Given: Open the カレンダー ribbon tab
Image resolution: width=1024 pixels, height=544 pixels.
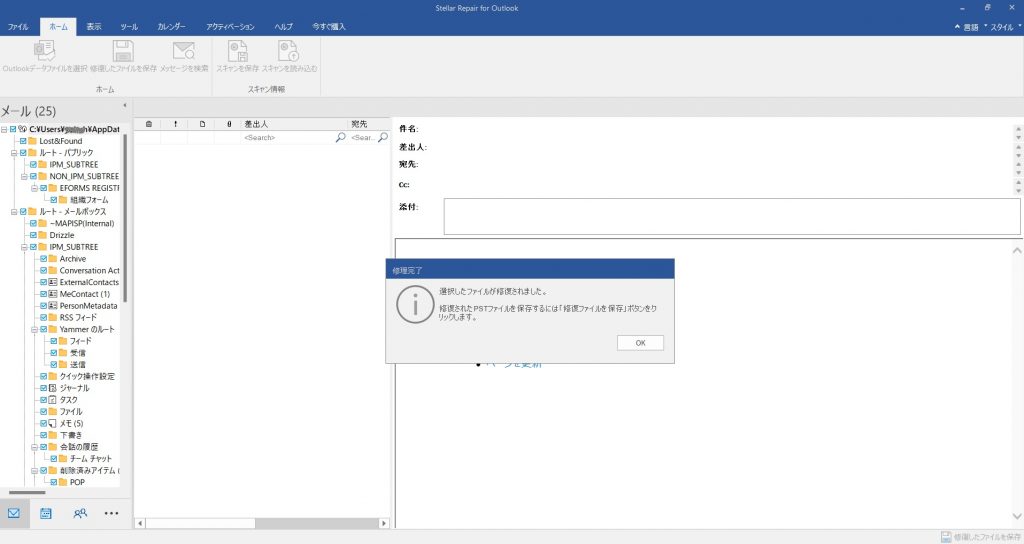Looking at the screenshot, I should click(171, 27).
